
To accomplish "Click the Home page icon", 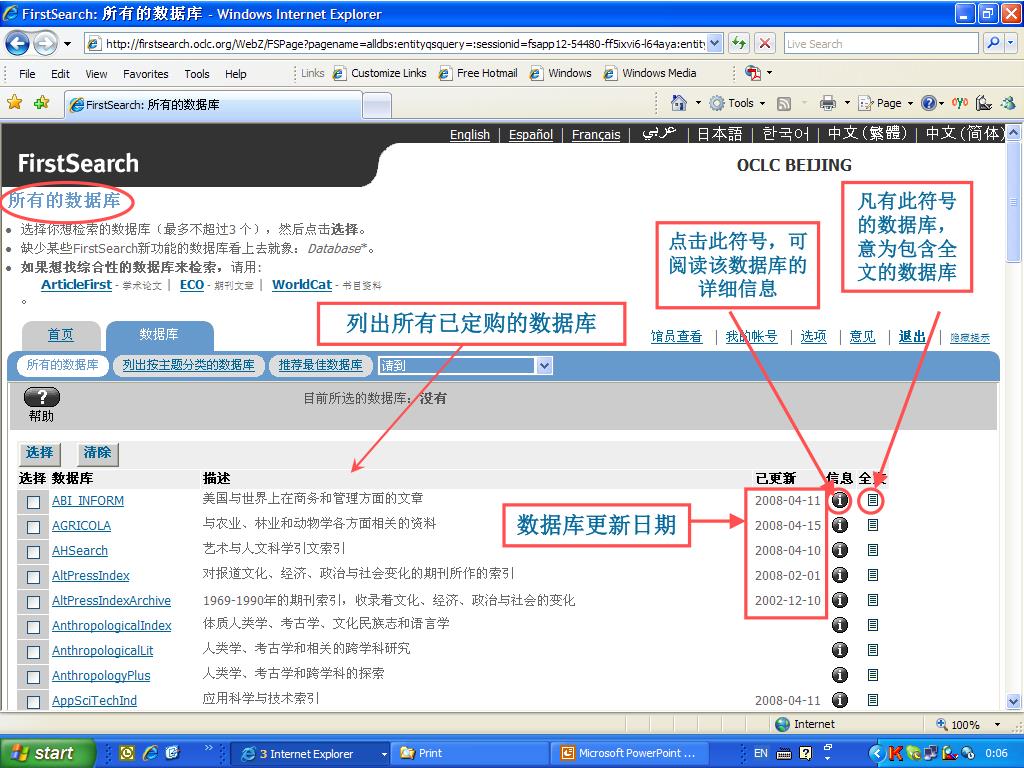I will [x=679, y=103].
